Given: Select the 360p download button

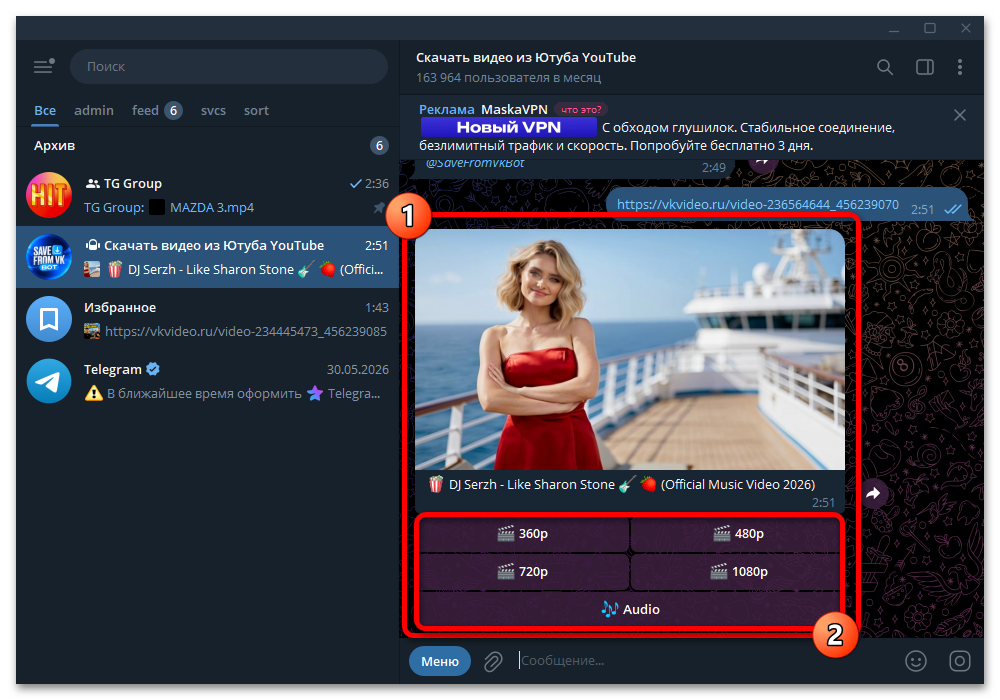Looking at the screenshot, I should point(523,534).
